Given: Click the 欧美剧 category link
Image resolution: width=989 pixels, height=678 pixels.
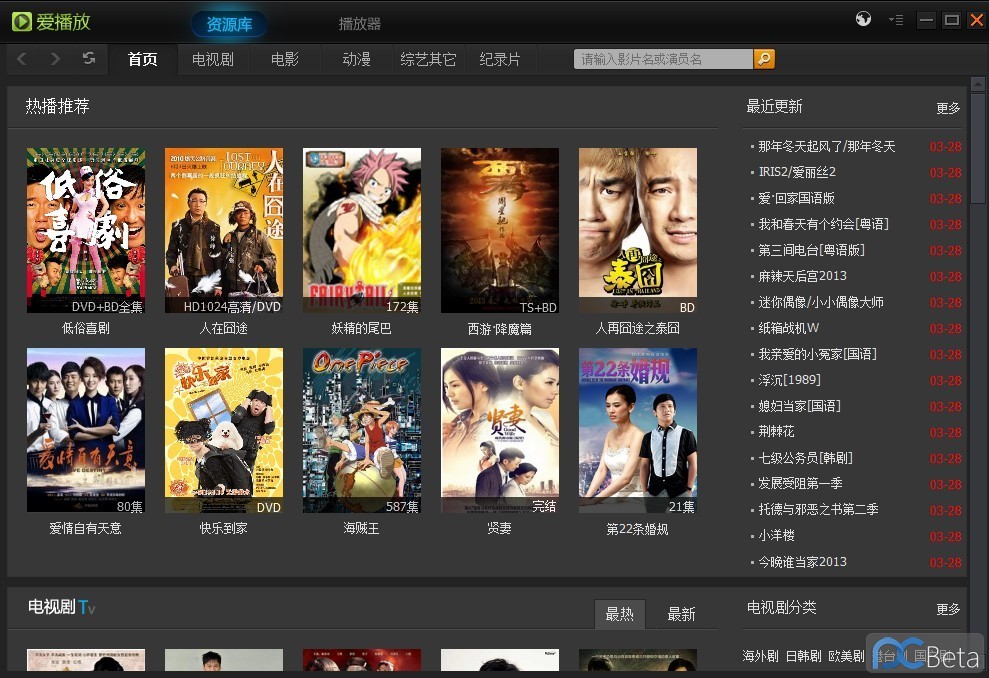Looking at the screenshot, I should pyautogui.click(x=846, y=656).
